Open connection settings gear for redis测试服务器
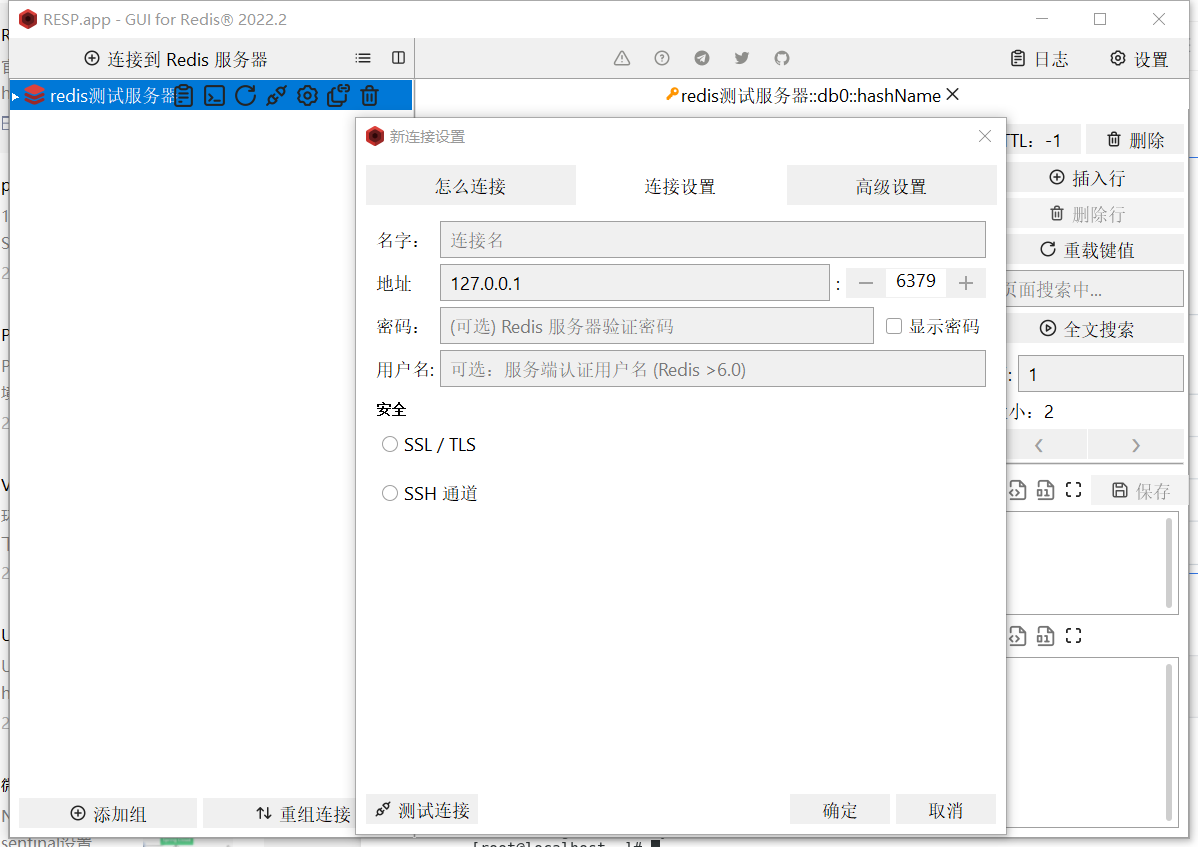The image size is (1198, 847). coord(307,96)
